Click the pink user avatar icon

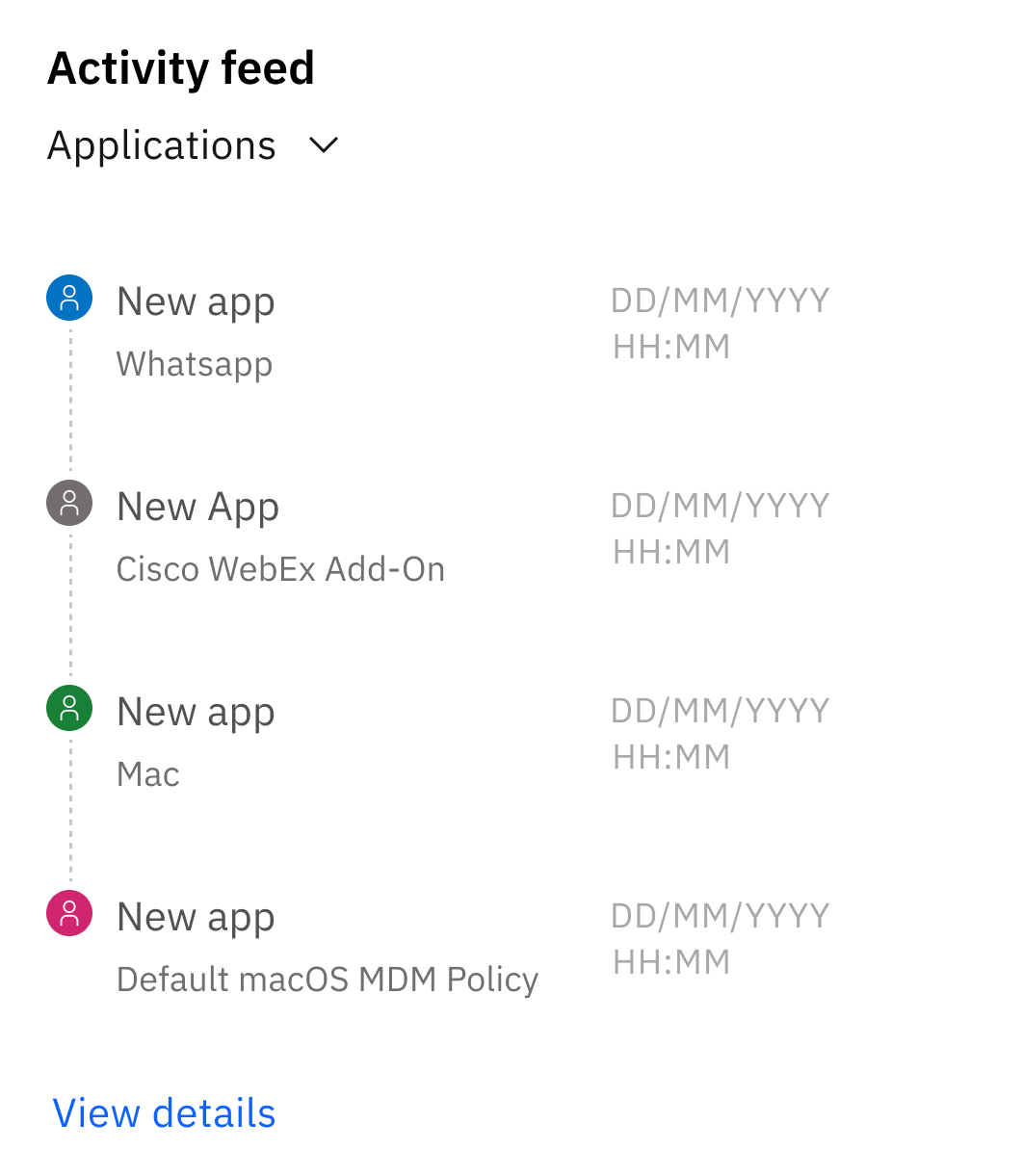(x=69, y=913)
